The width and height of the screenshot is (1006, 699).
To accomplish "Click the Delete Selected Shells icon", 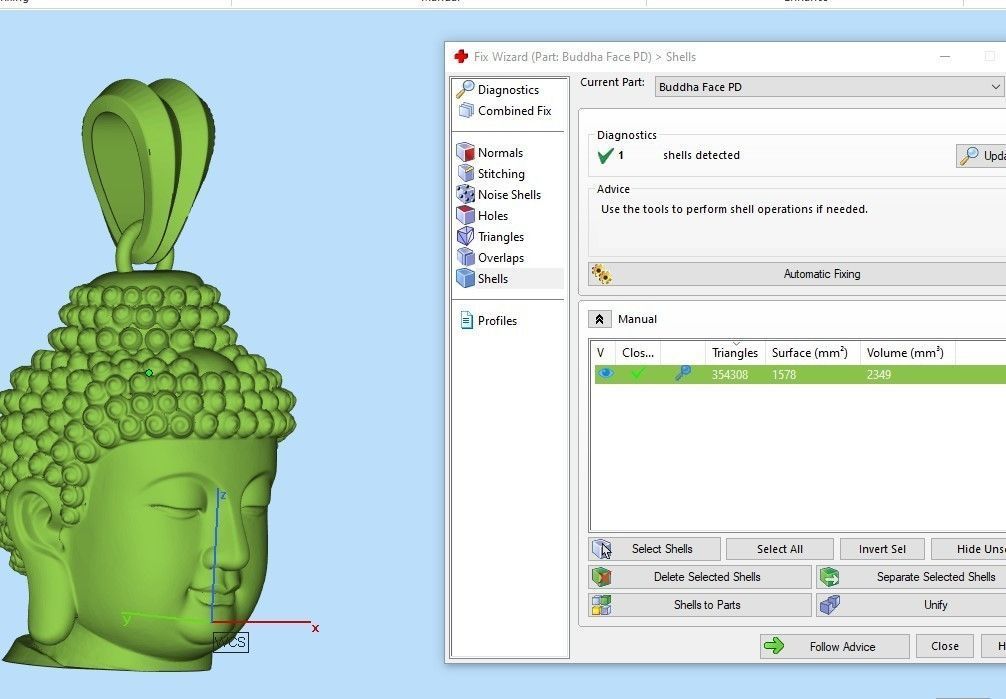I will (x=601, y=577).
